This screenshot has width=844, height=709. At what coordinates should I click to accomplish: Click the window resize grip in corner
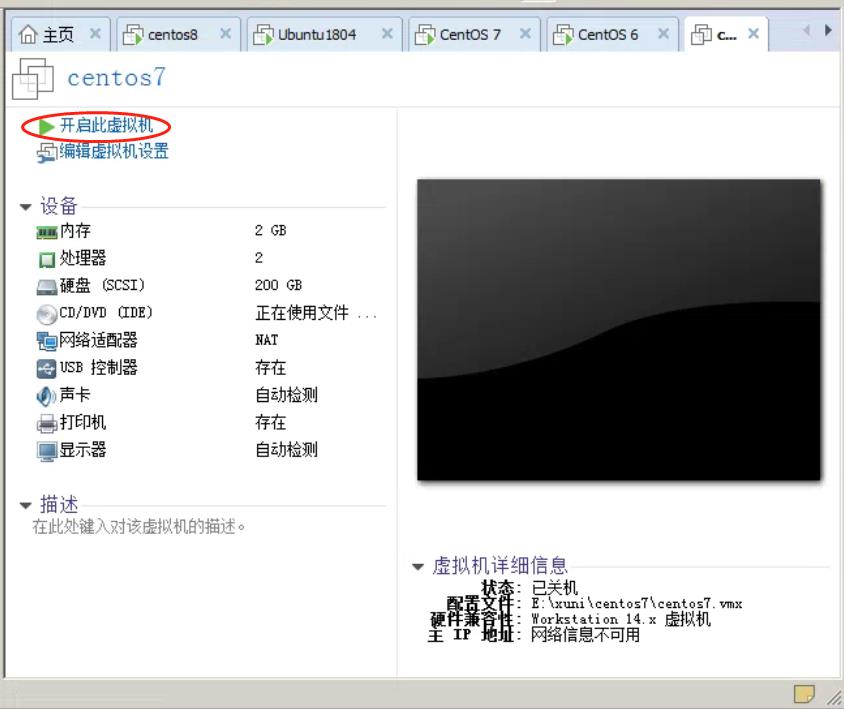pyautogui.click(x=835, y=698)
